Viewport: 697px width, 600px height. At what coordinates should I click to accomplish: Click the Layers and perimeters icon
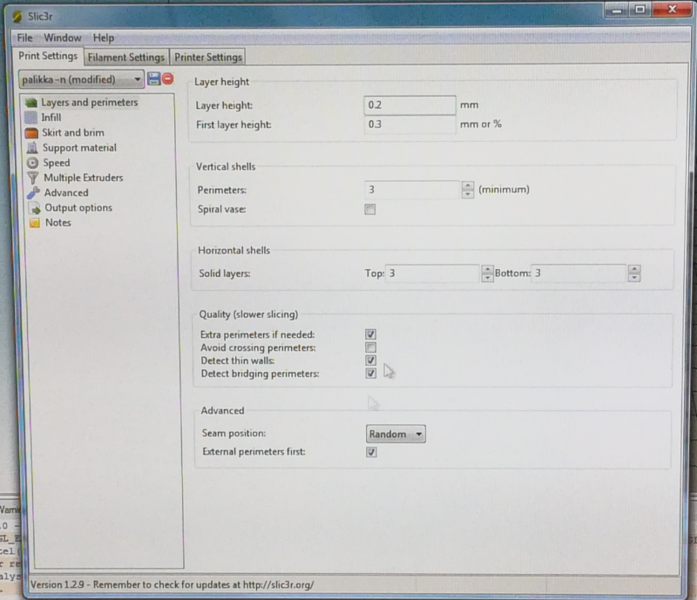coord(31,103)
